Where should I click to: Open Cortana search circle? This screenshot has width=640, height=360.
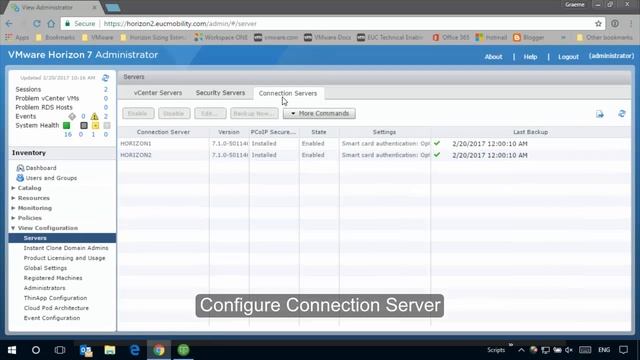(36, 350)
